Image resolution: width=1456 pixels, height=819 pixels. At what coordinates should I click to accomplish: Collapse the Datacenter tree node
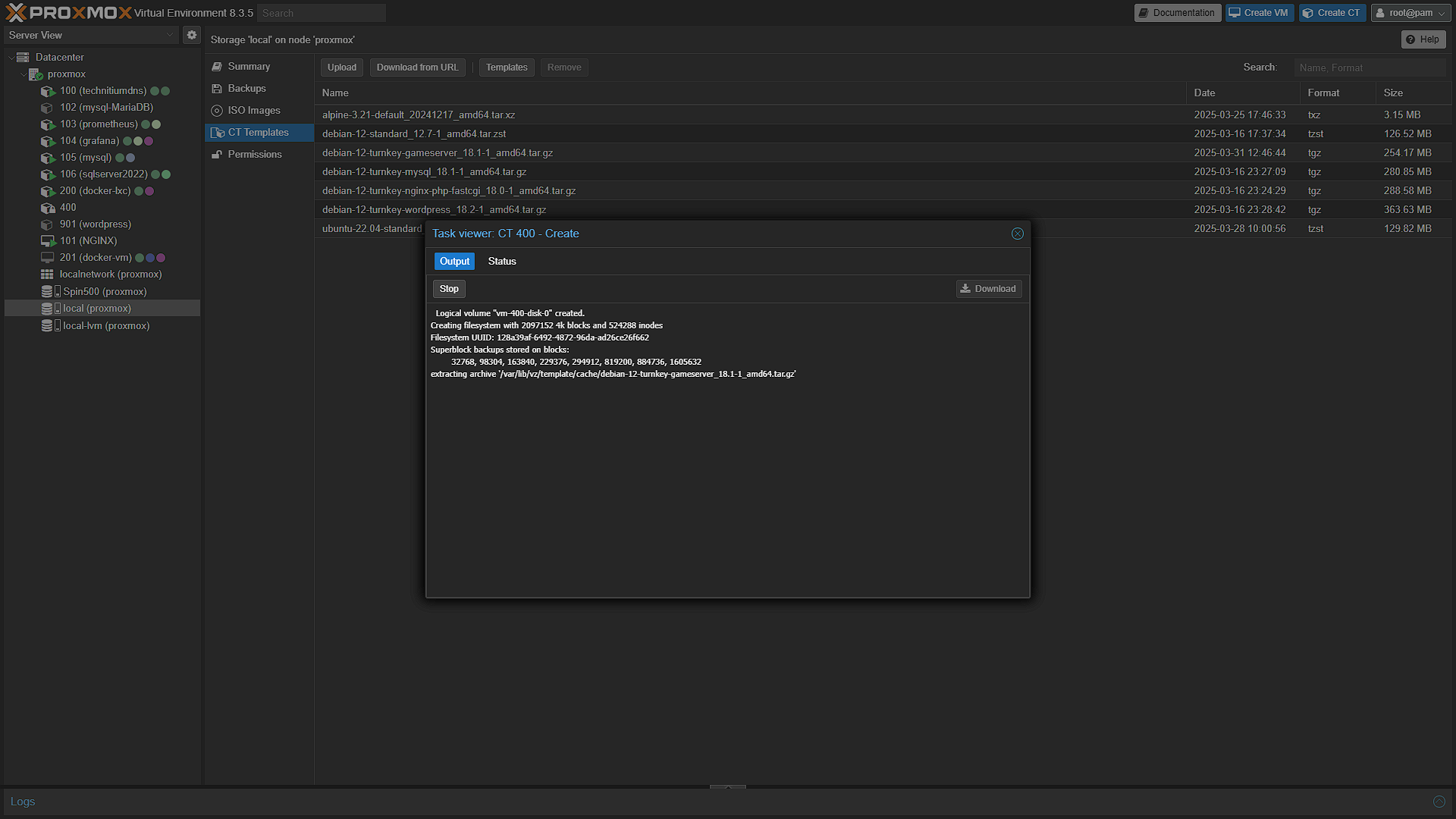point(11,58)
